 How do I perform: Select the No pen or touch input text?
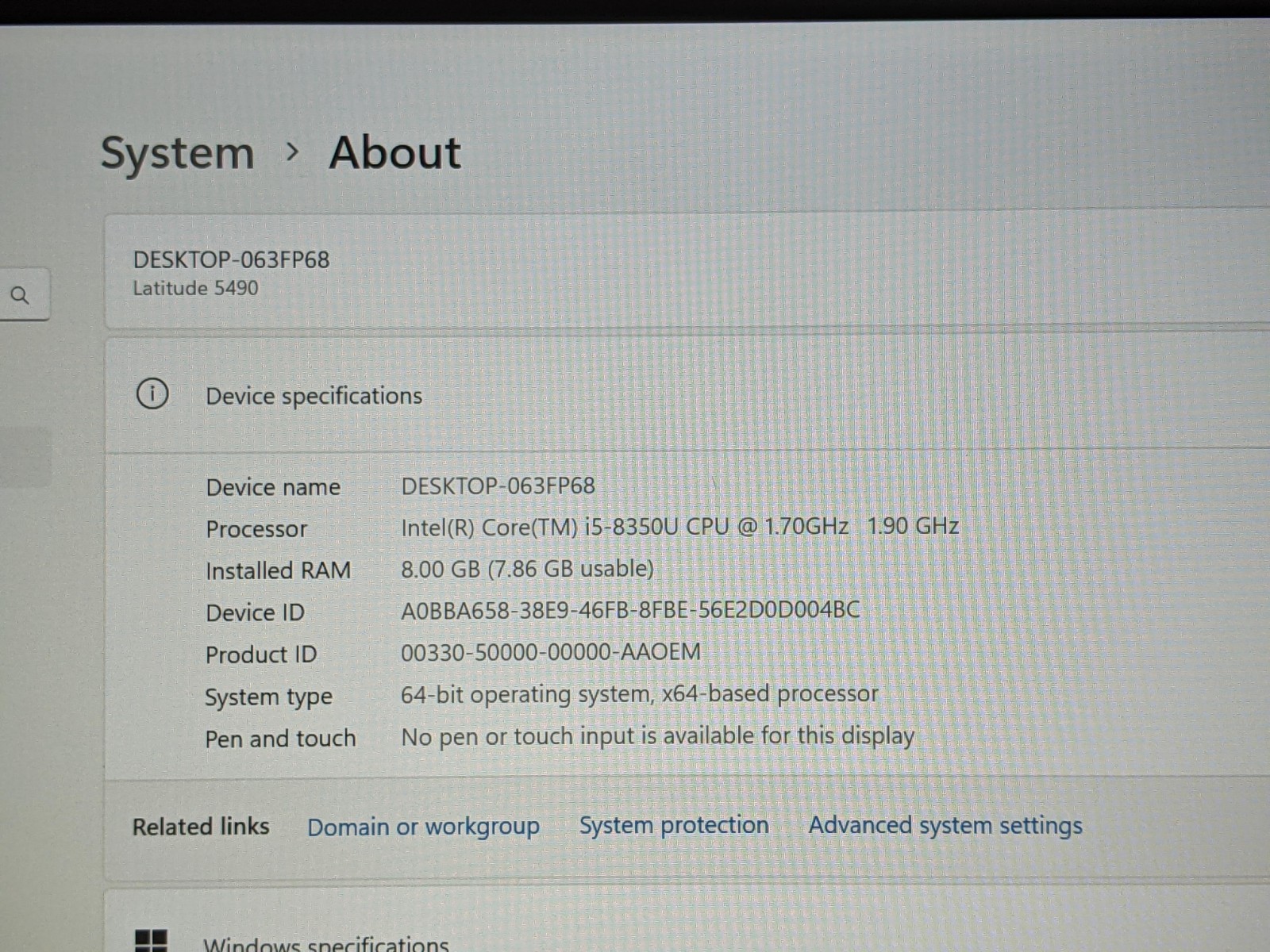tap(658, 736)
